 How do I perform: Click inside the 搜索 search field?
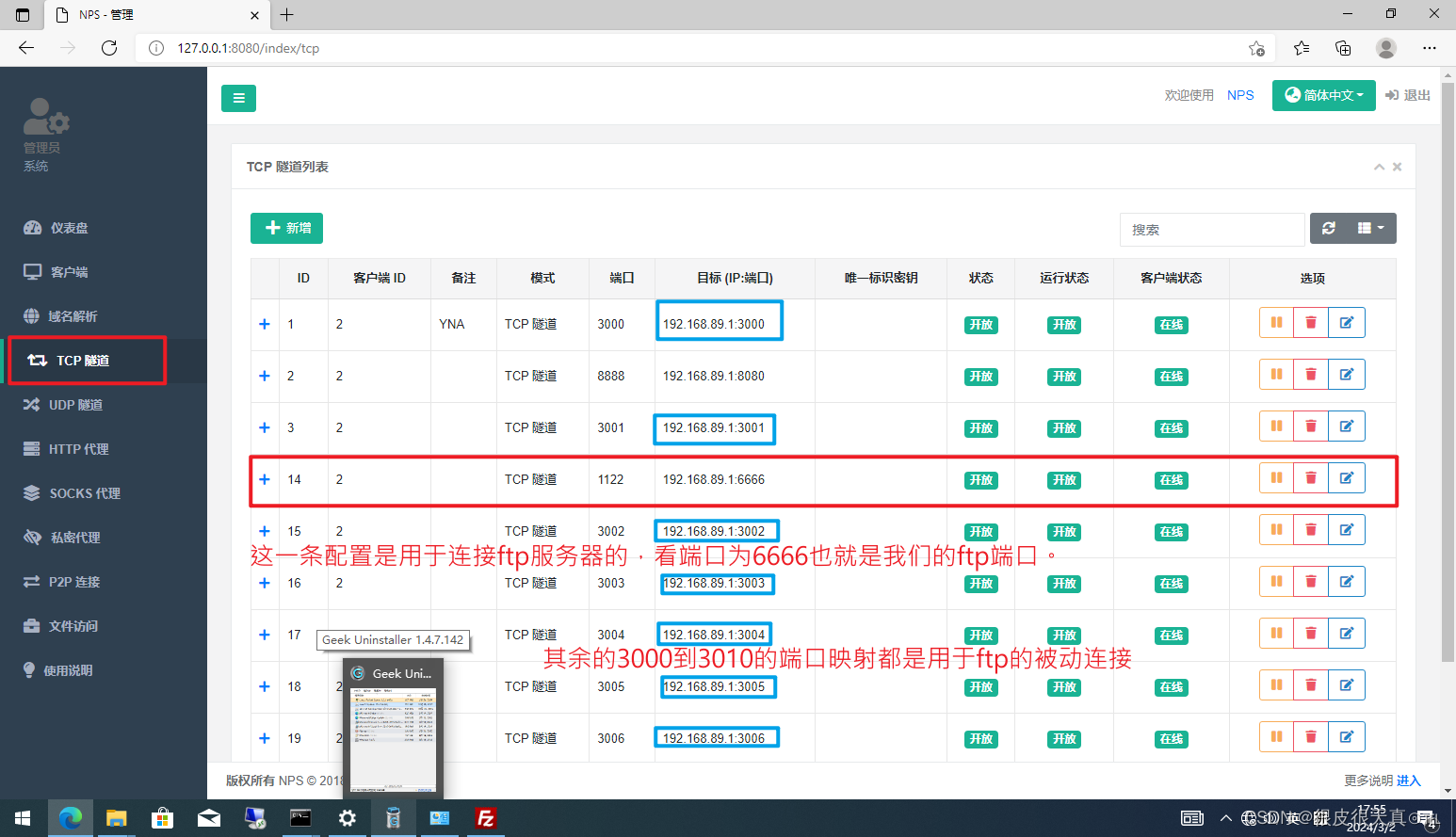pos(1212,229)
